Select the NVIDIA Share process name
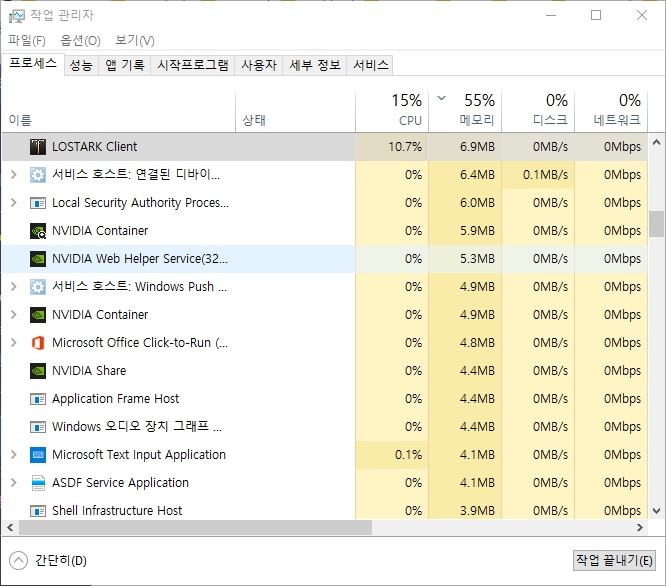The image size is (666, 586). [89, 371]
